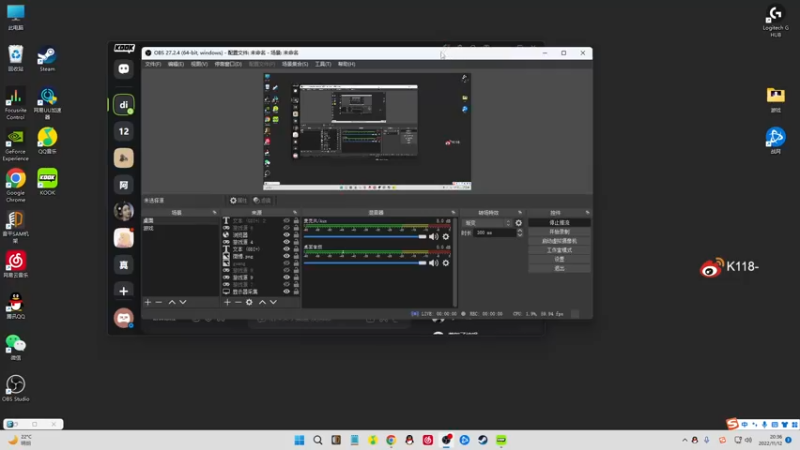Undock the Scenes panel with its float icon

[x=214, y=212]
